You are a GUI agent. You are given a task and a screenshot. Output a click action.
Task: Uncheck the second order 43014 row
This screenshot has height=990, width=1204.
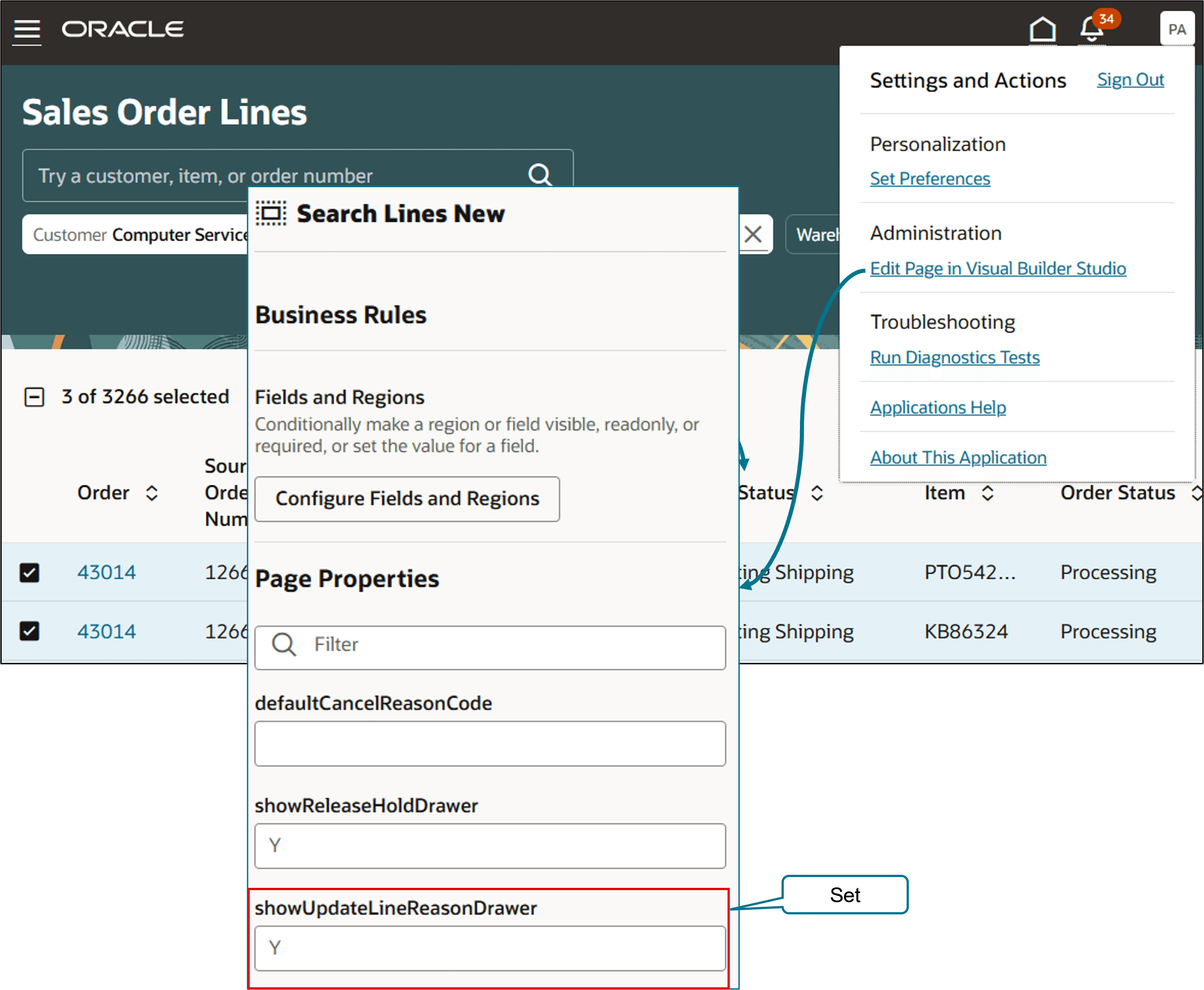point(30,631)
